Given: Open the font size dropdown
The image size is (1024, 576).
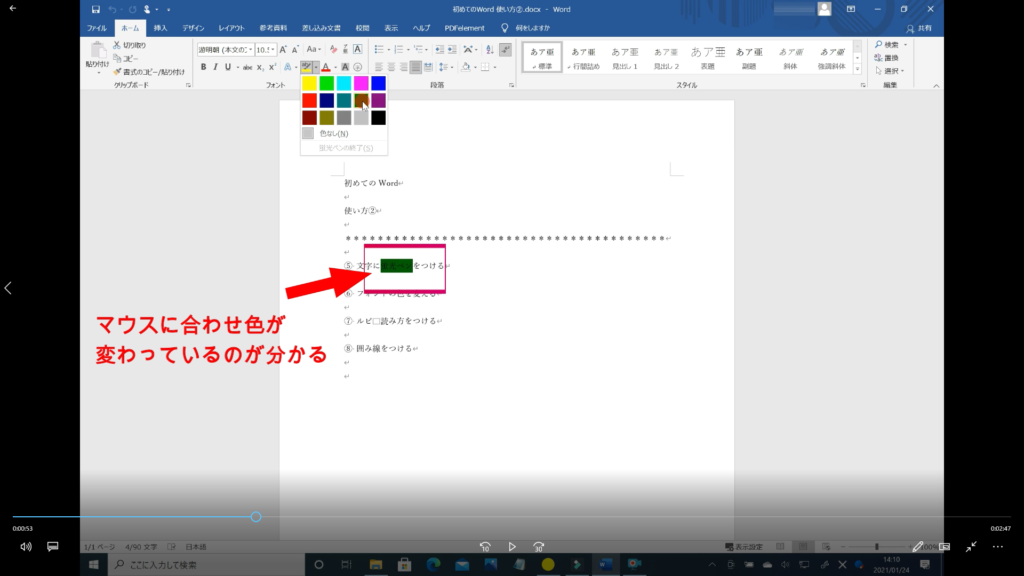Looking at the screenshot, I should [273, 49].
